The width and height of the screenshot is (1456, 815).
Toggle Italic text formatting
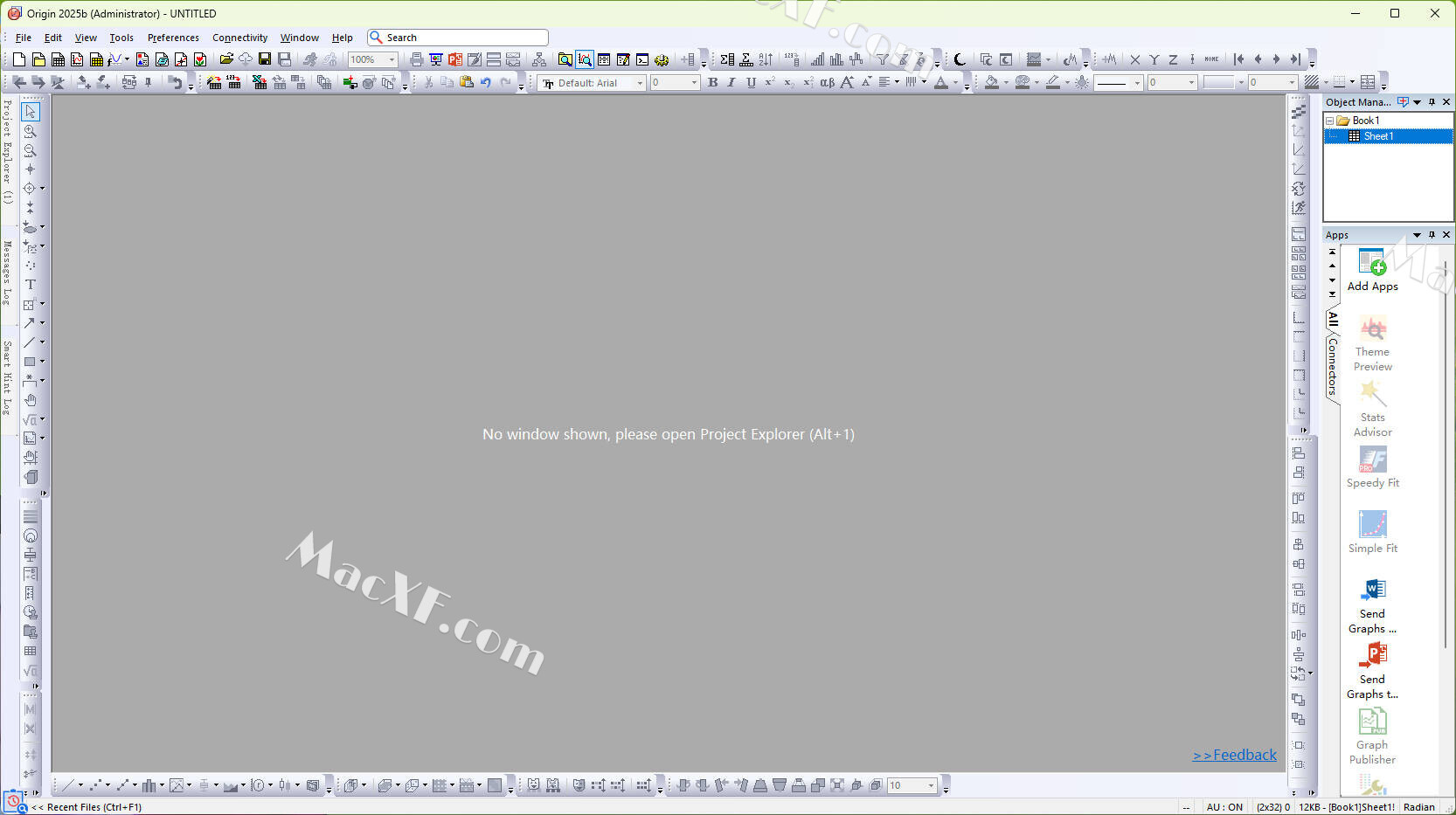coord(731,82)
